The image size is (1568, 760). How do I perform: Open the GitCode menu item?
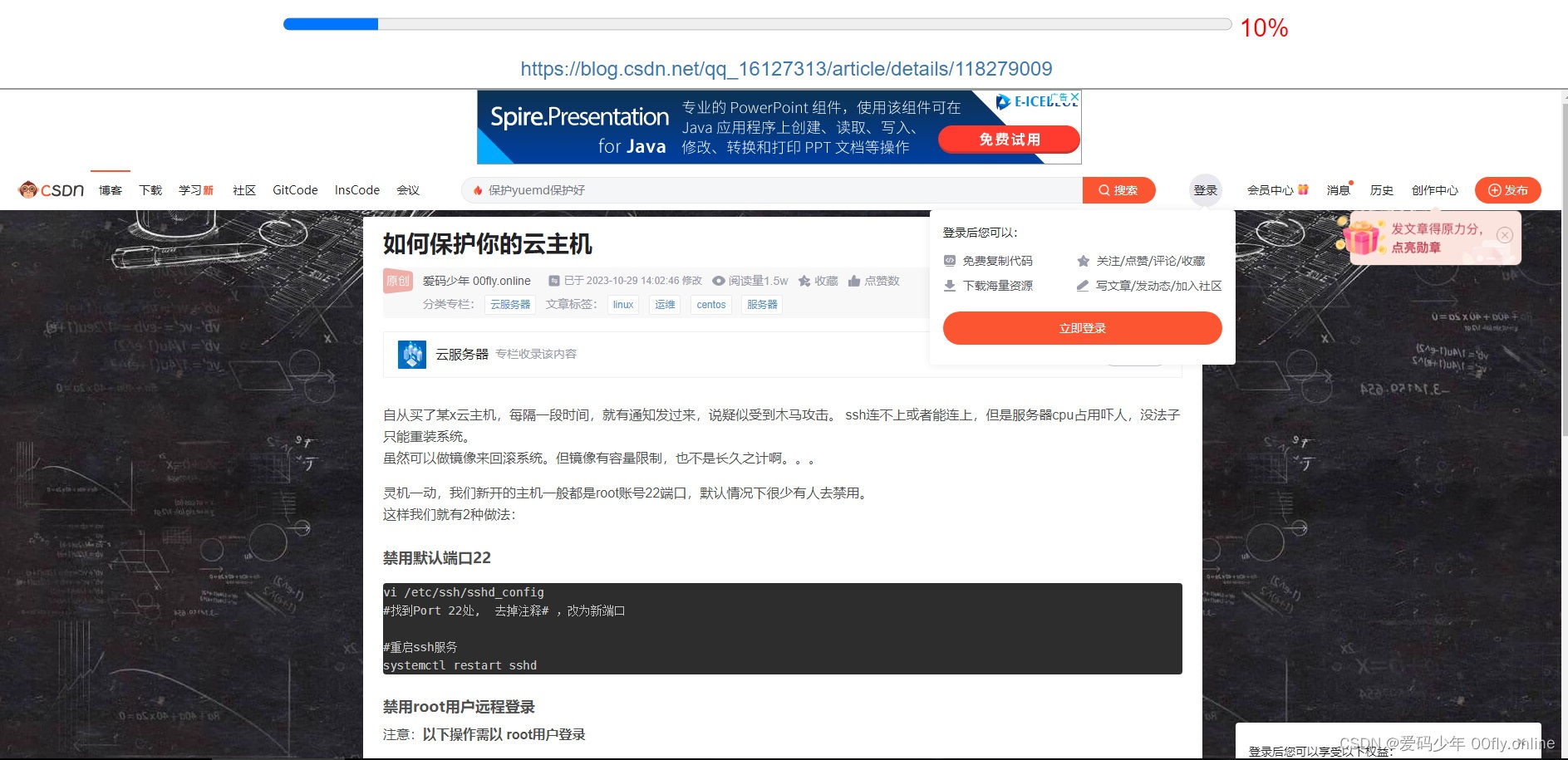tap(295, 189)
